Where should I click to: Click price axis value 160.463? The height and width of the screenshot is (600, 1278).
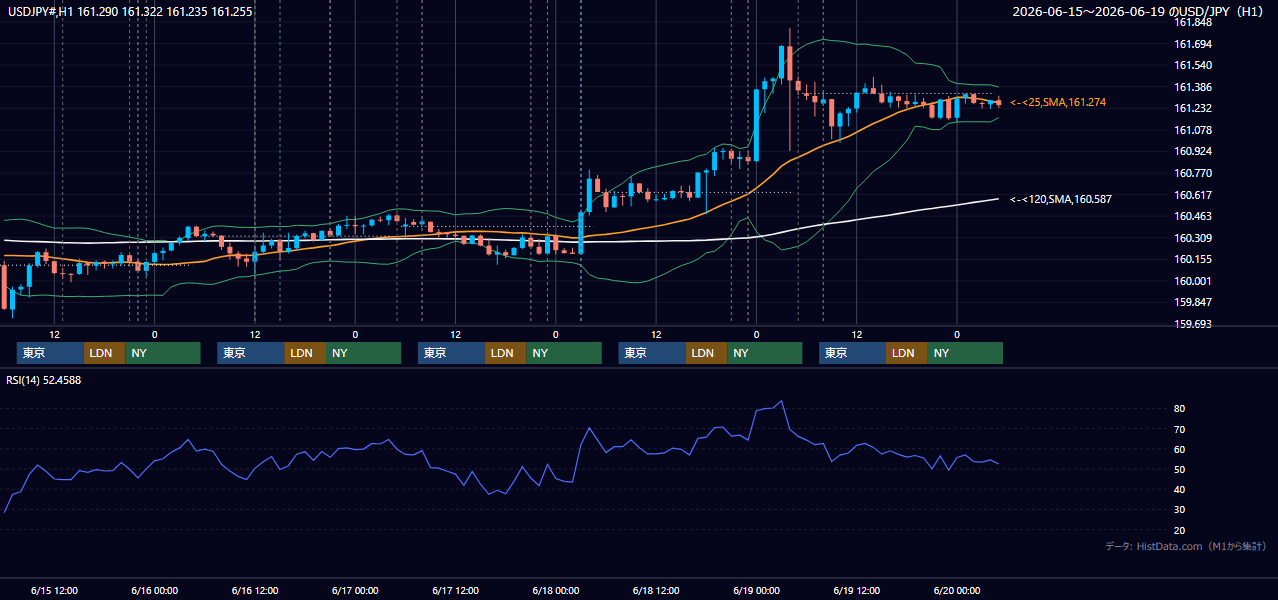[1193, 216]
